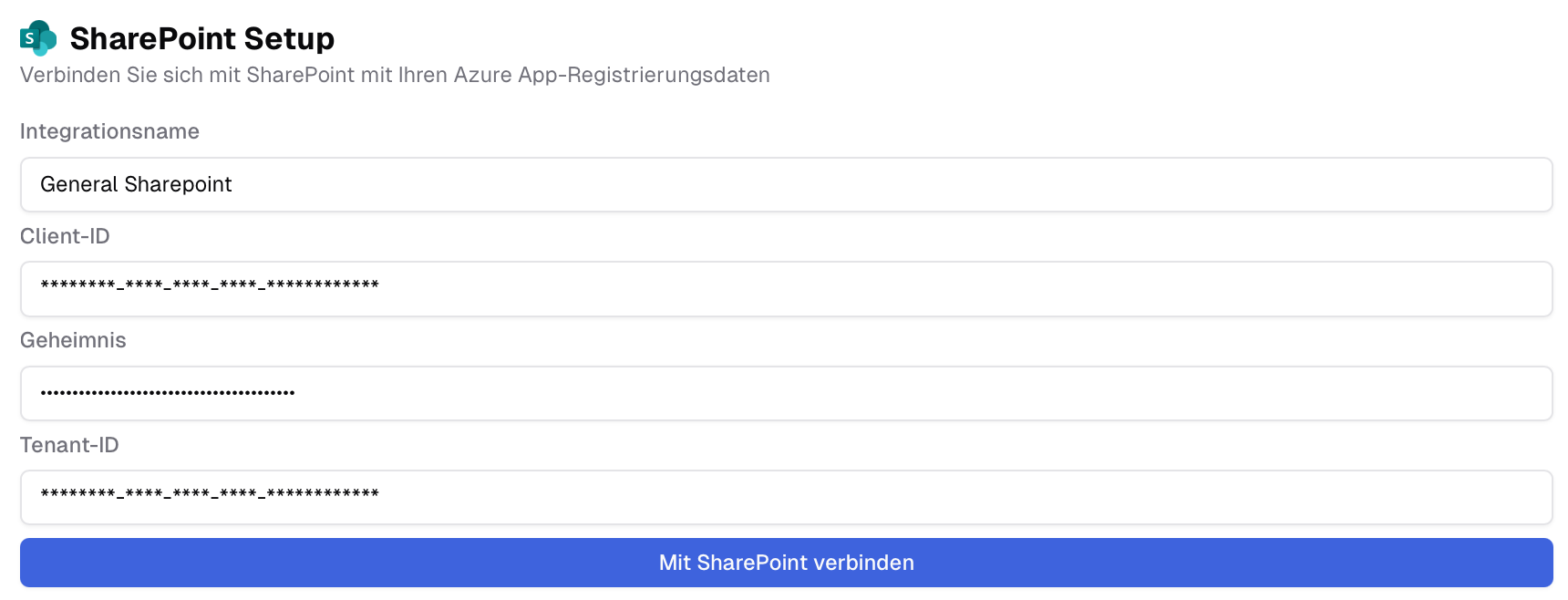Select the text 'General Sharepoint' in the name field
Image resolution: width=1568 pixels, height=600 pixels.
[135, 184]
